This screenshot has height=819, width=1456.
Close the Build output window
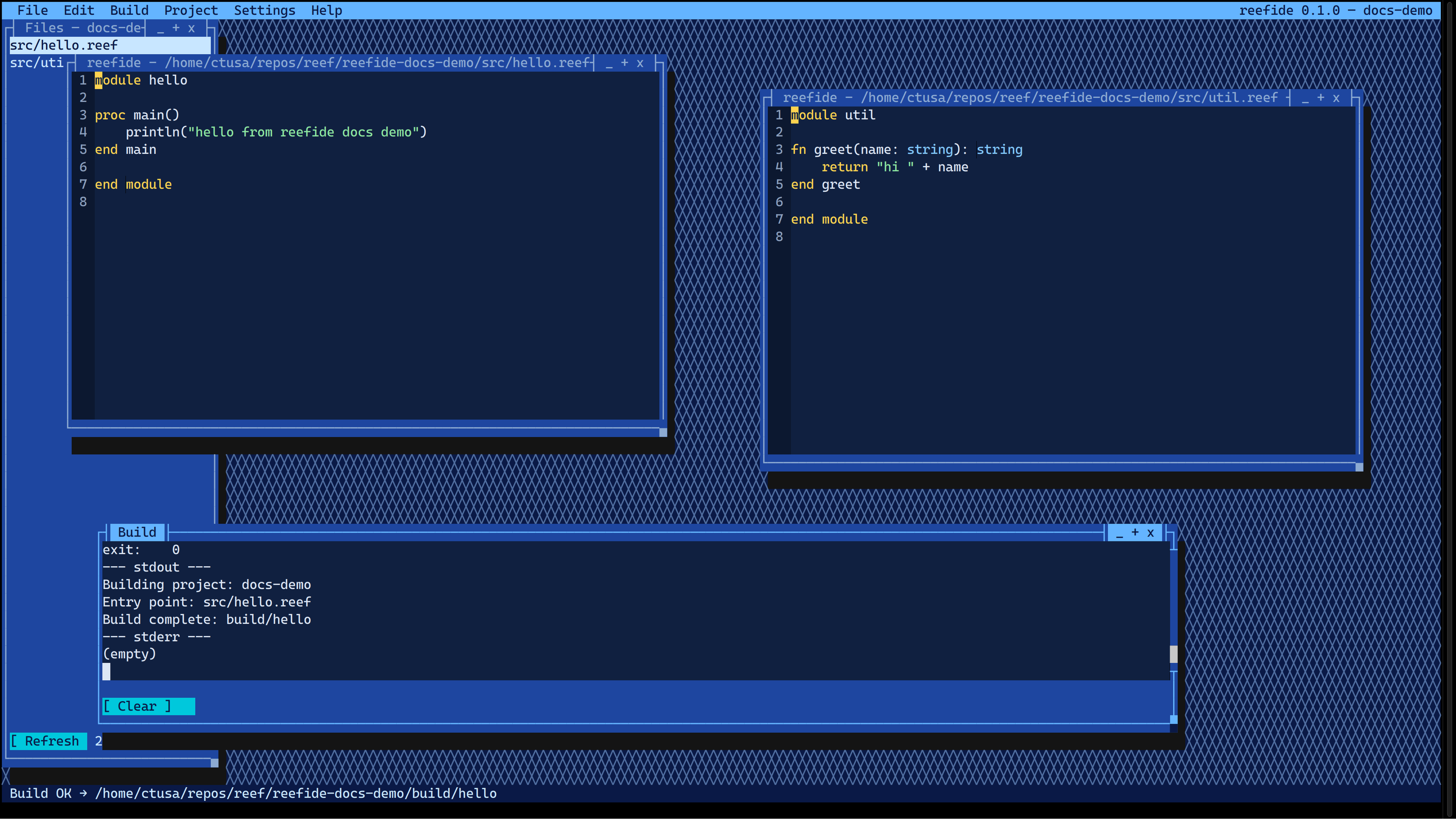point(1150,532)
